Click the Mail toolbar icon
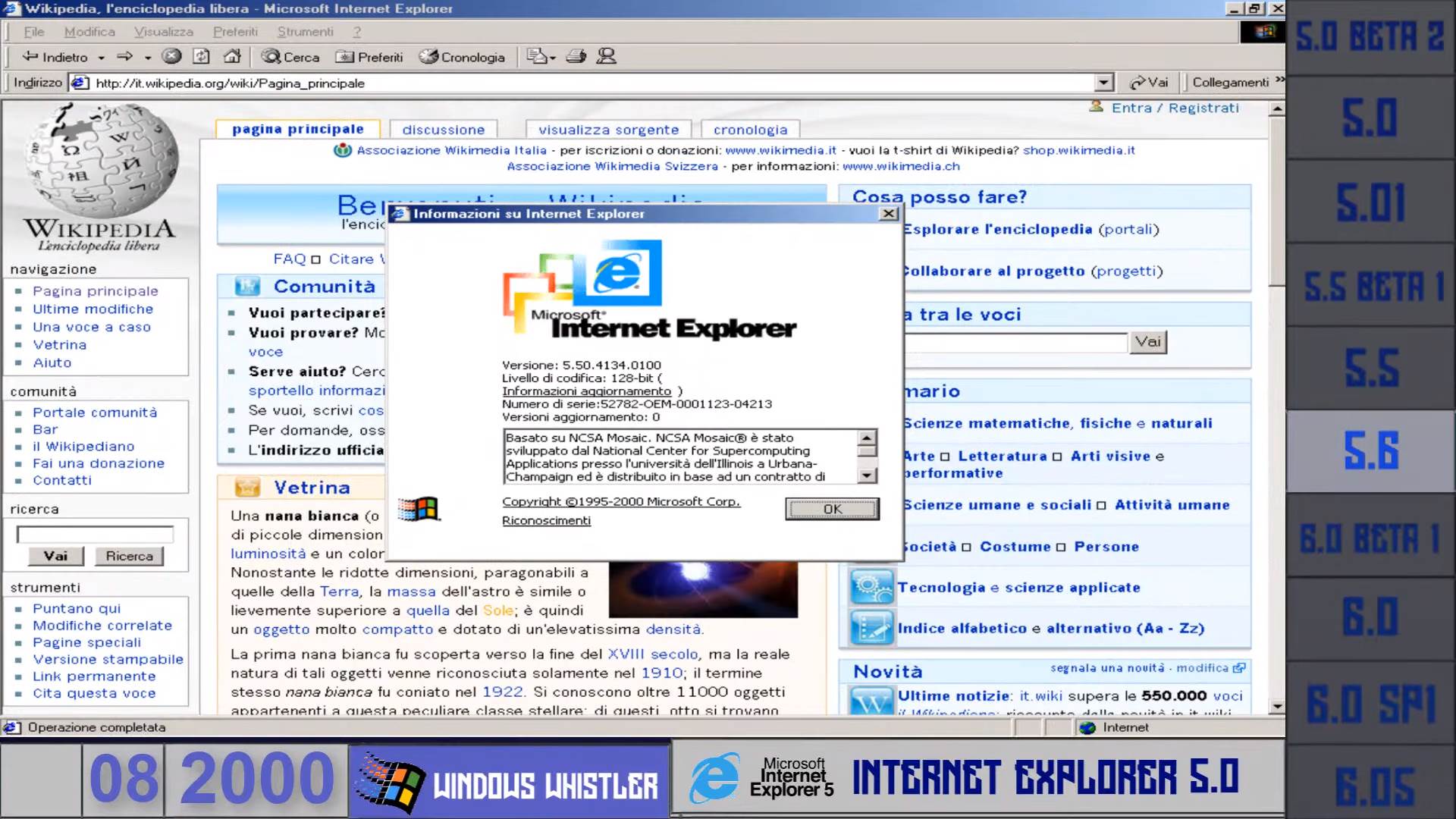This screenshot has width=1456, height=819. pos(538,57)
